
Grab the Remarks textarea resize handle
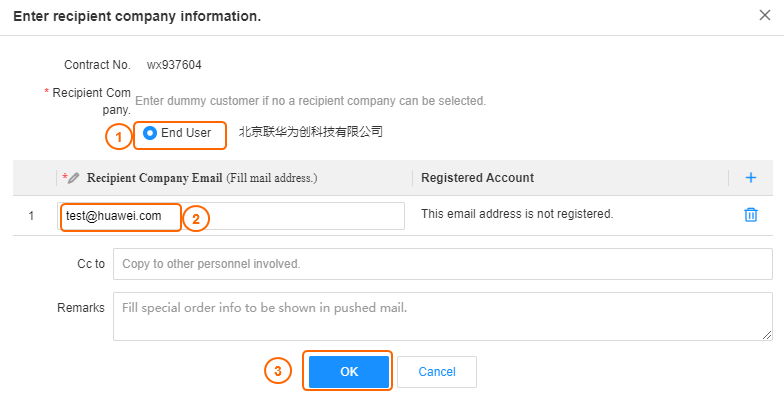[x=767, y=336]
